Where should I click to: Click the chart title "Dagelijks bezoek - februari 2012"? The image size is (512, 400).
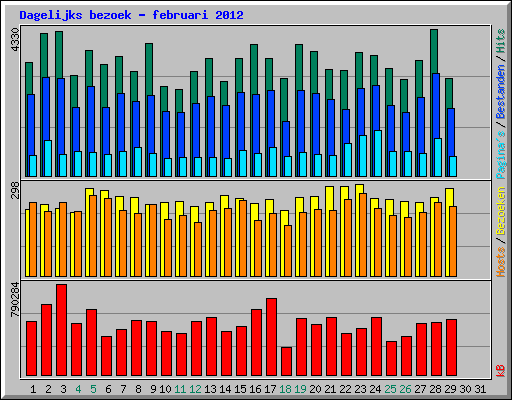[x=131, y=15]
